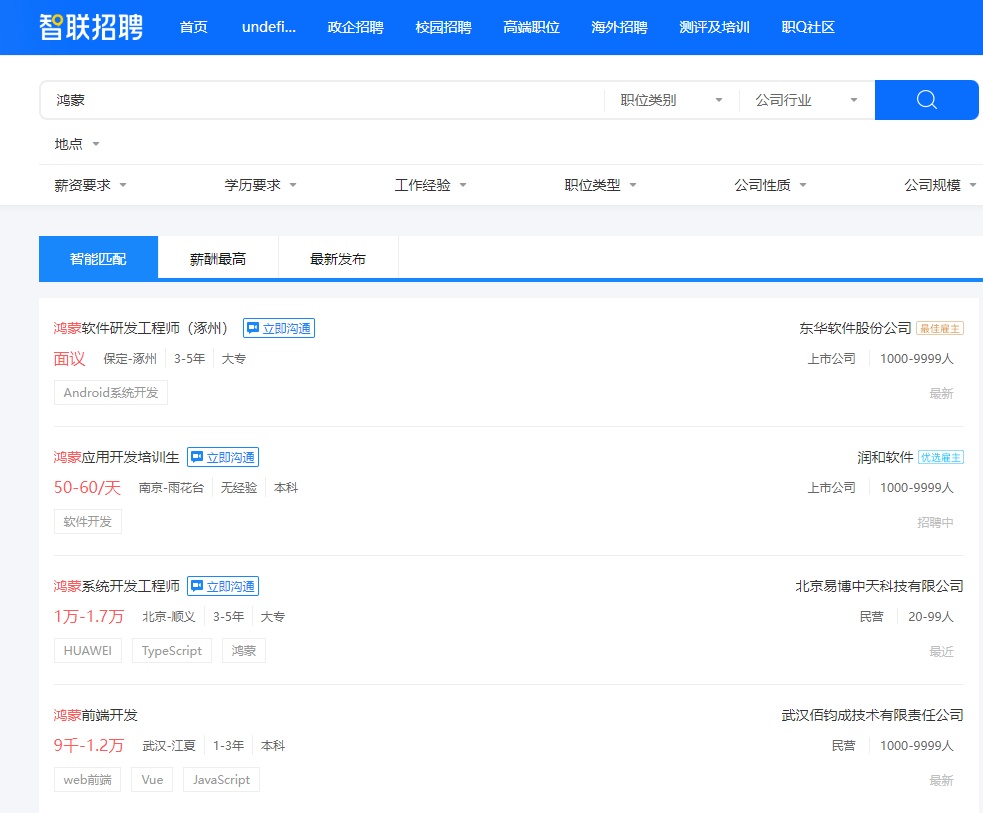Switch to the 最新发布 sorting tab

[338, 258]
